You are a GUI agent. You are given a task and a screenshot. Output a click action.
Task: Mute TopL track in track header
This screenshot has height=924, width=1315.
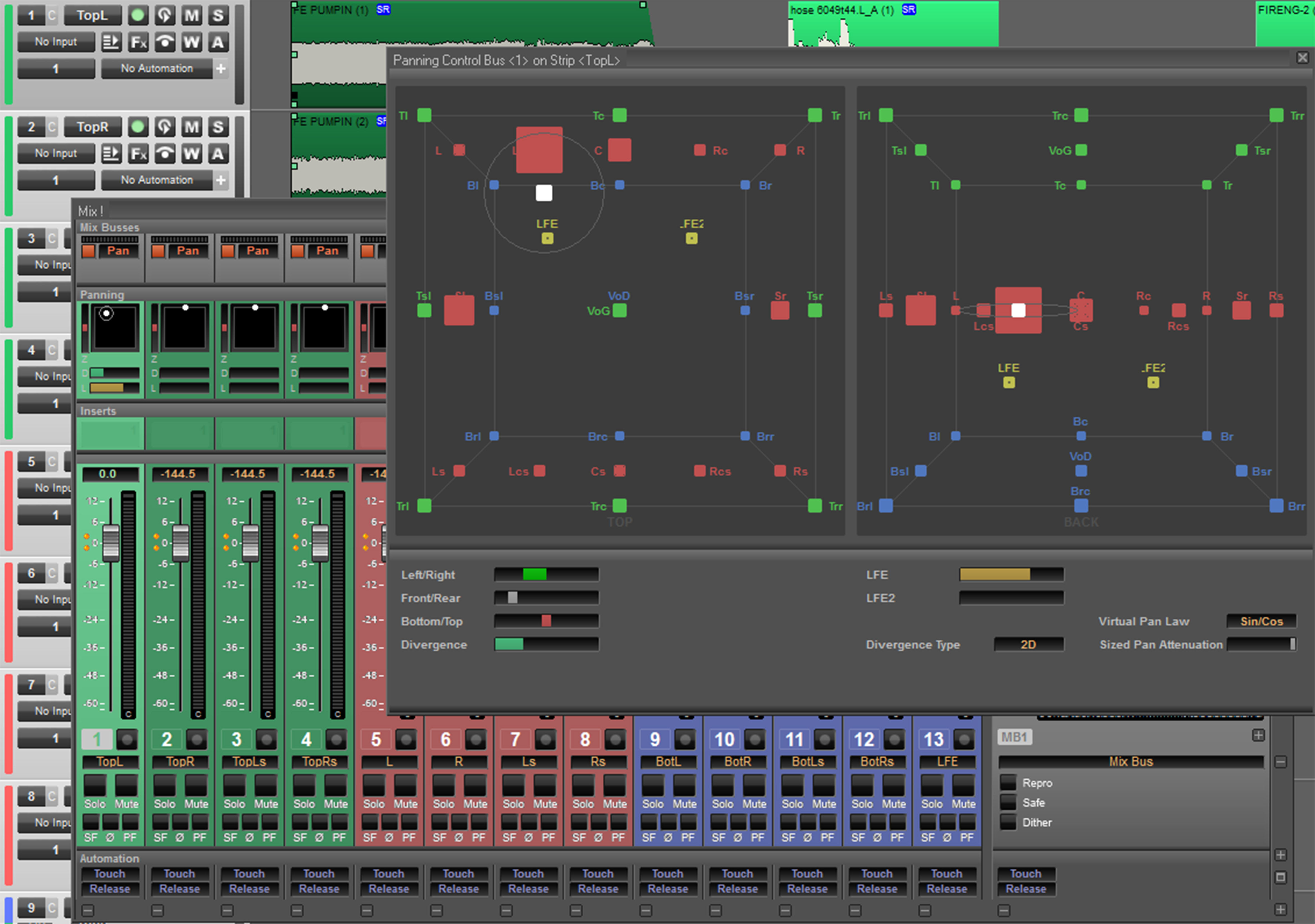pos(191,15)
